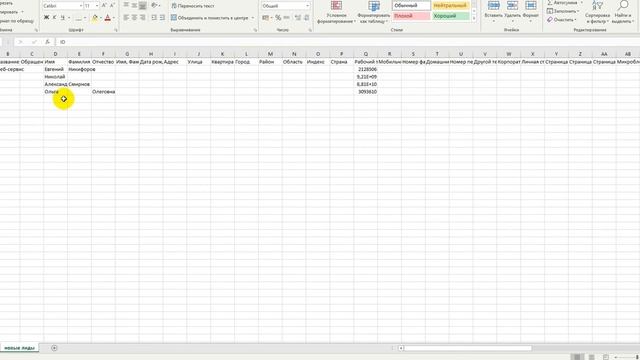Screen dimensions: 640x360
Task: Decrease decimal places
Action: [306, 18]
